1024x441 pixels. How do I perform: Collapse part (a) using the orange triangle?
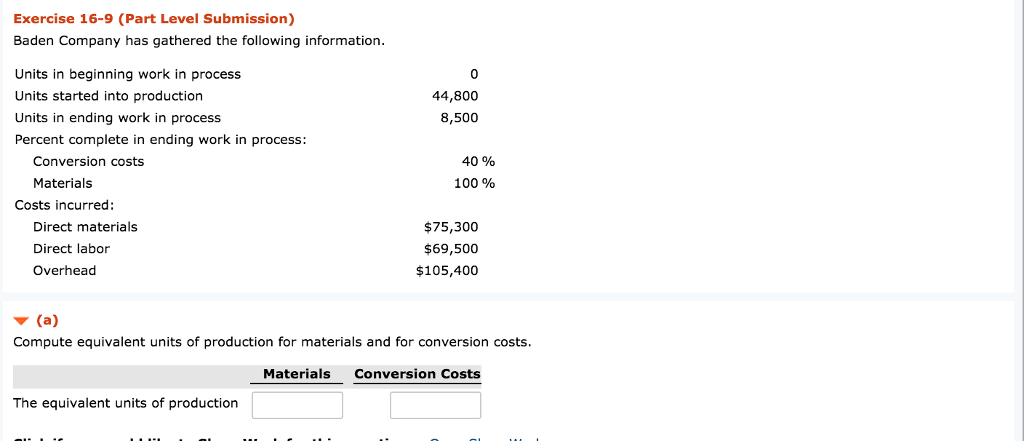pos(21,321)
